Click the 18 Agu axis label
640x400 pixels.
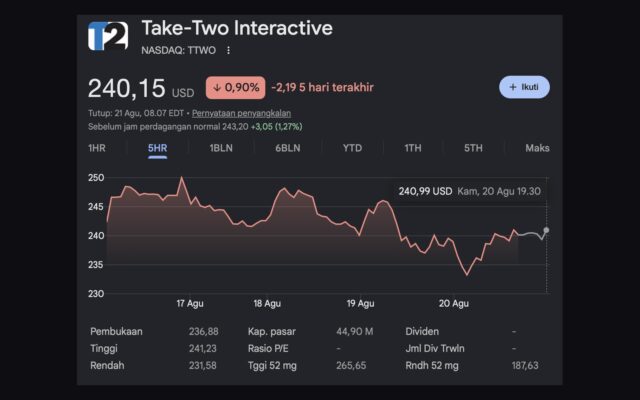(x=267, y=304)
